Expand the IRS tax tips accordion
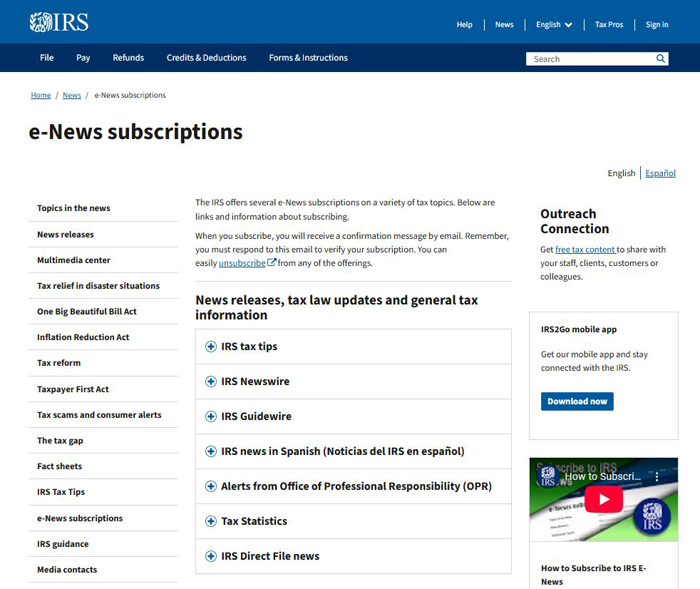 [353, 347]
